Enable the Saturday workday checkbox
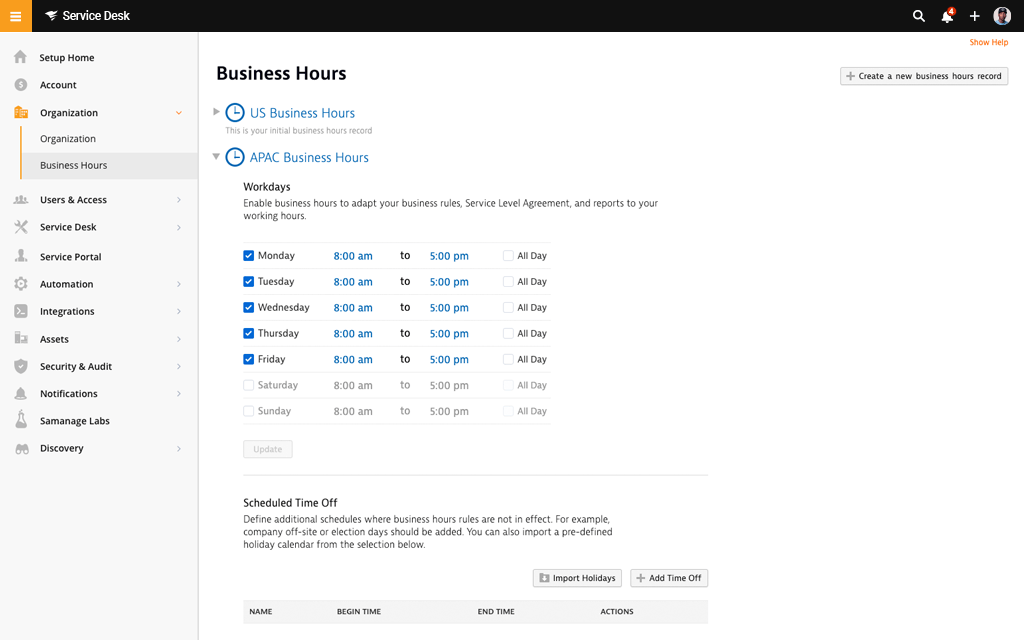 (x=249, y=385)
